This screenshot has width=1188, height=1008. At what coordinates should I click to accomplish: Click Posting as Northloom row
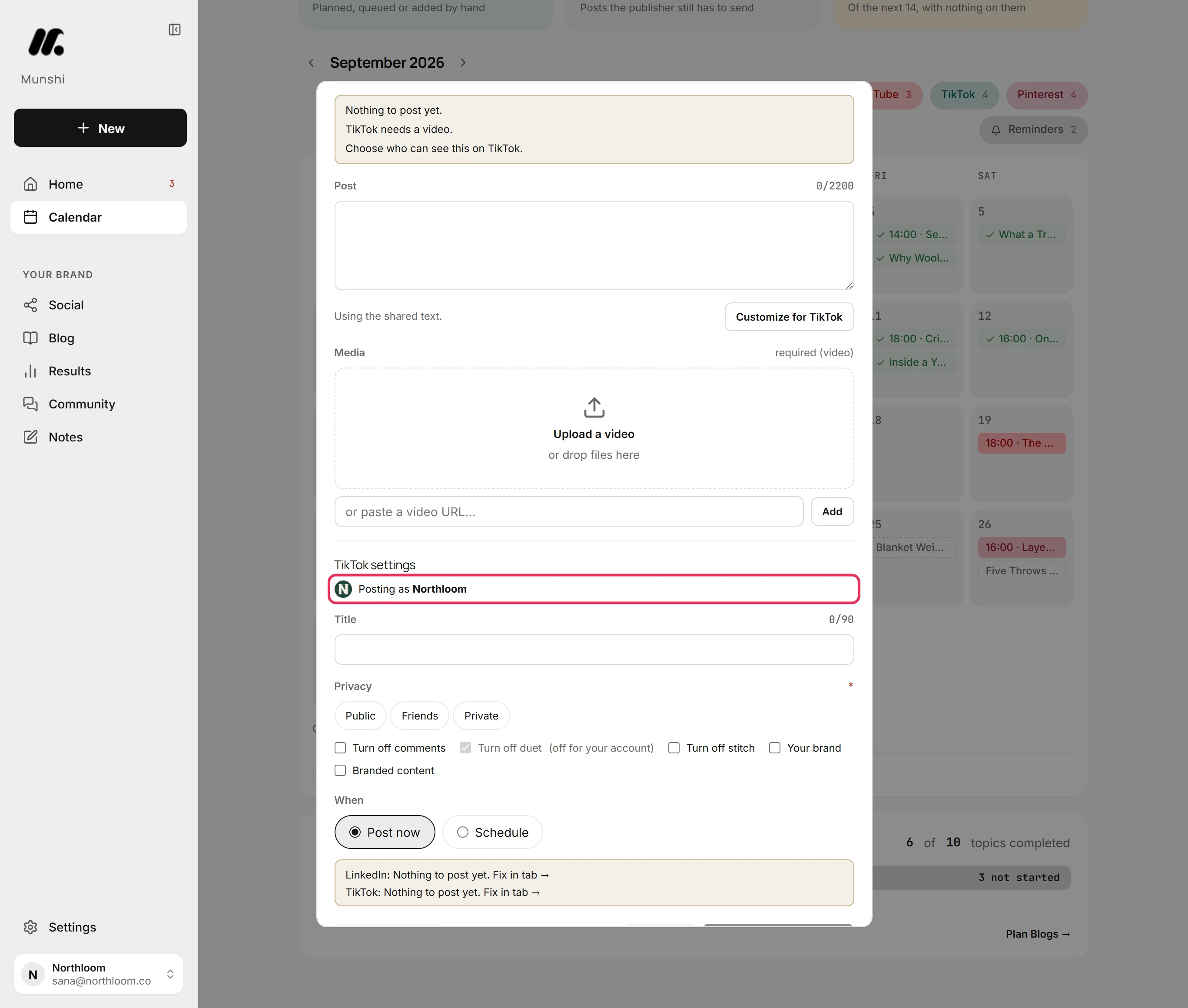pyautogui.click(x=594, y=589)
